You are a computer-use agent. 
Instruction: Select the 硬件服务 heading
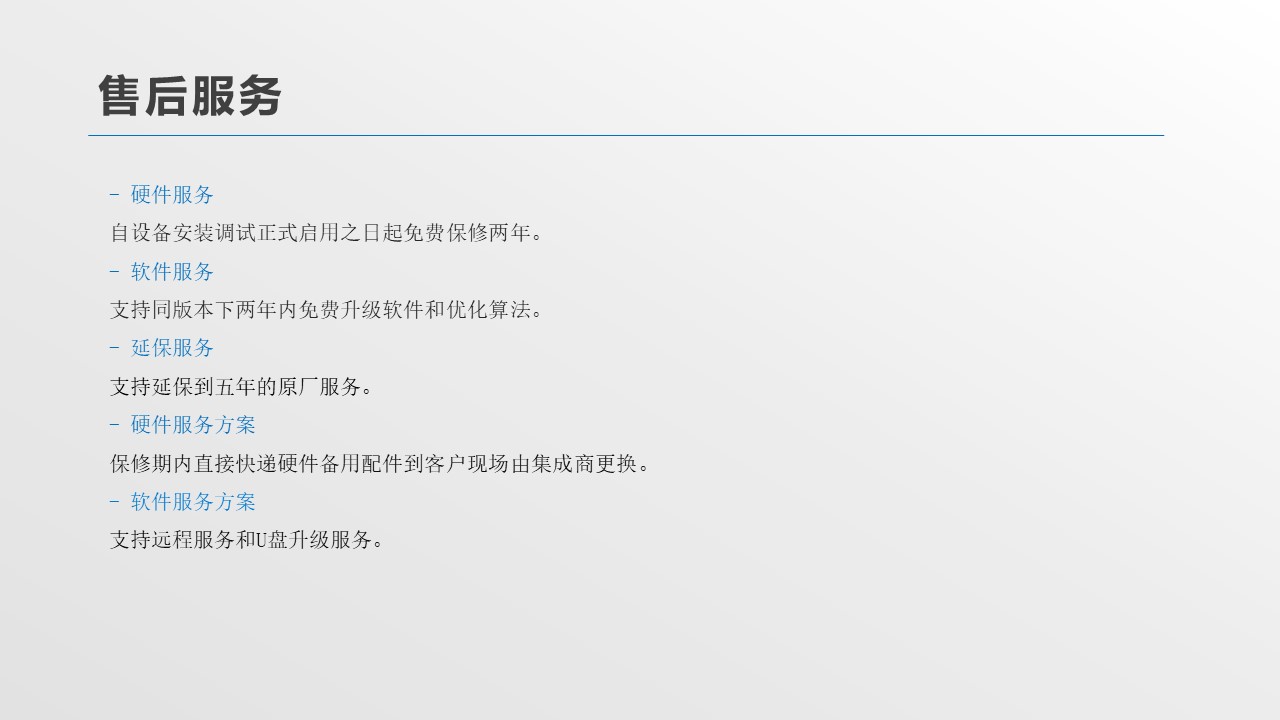tap(172, 195)
